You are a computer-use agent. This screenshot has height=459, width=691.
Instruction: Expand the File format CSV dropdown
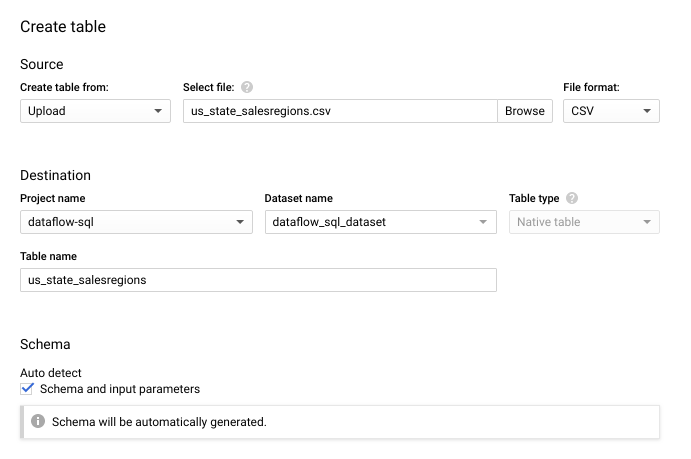pos(611,111)
